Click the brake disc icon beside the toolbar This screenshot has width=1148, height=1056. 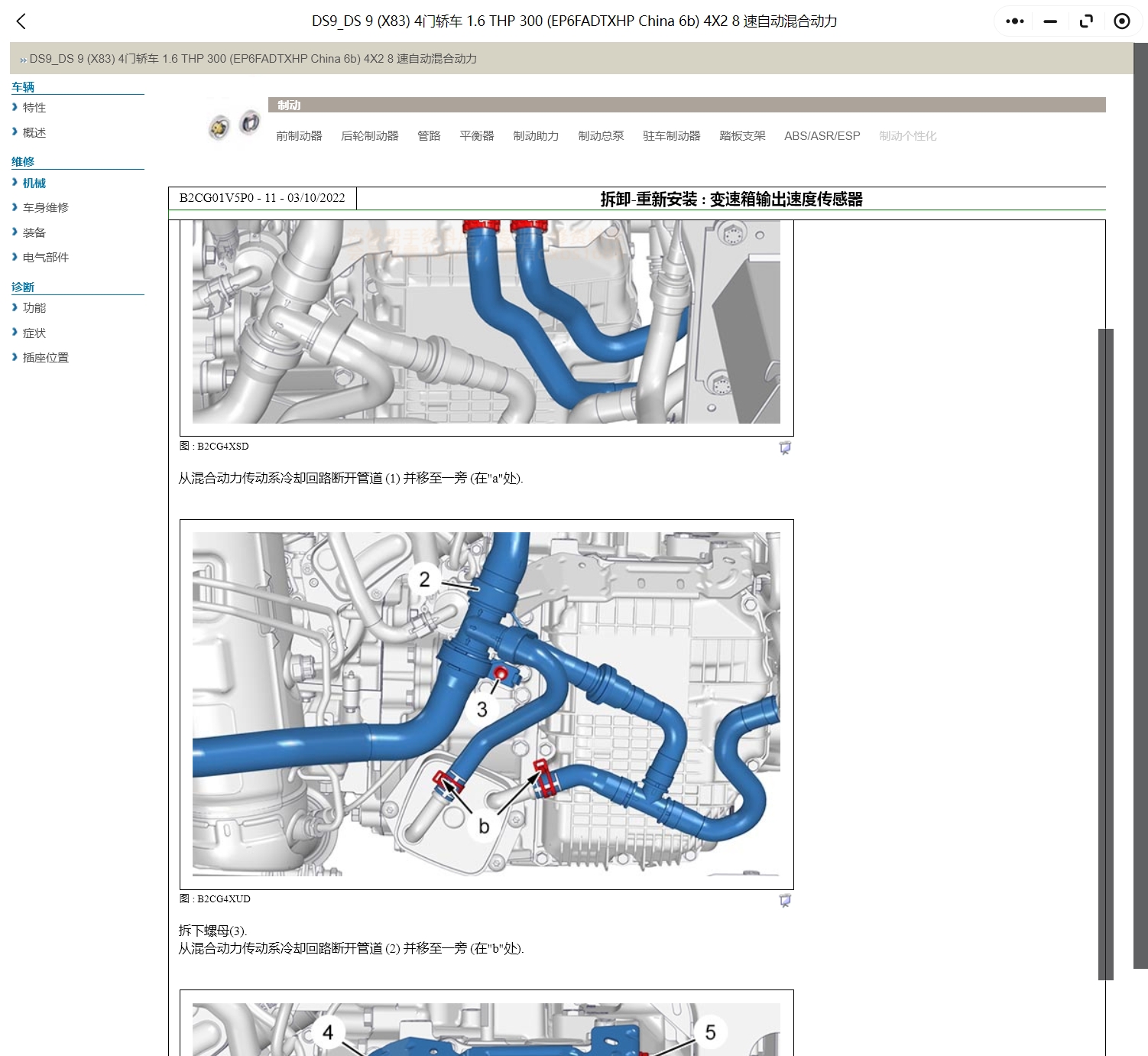point(219,128)
